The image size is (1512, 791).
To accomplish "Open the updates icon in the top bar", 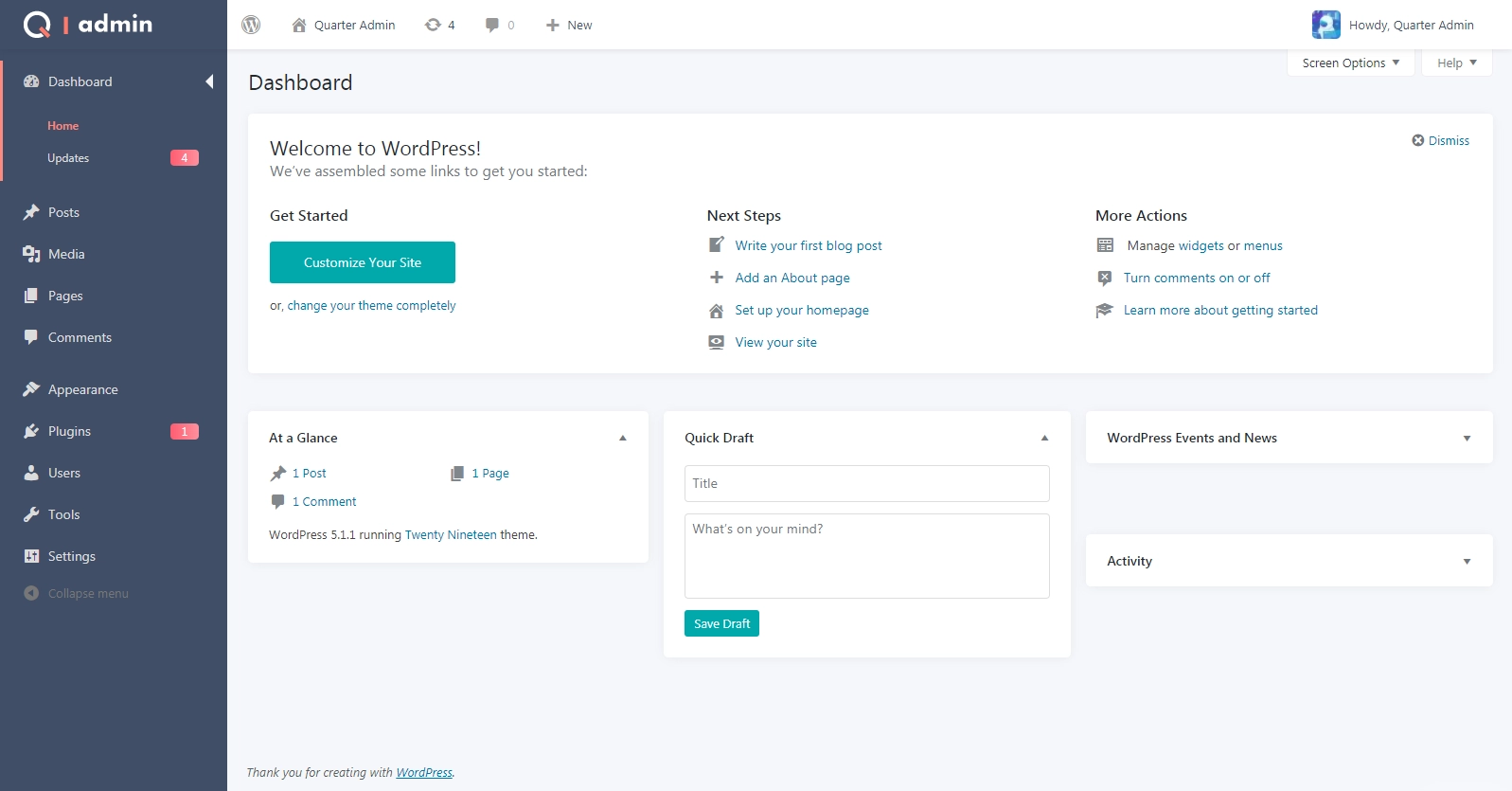I will (434, 25).
